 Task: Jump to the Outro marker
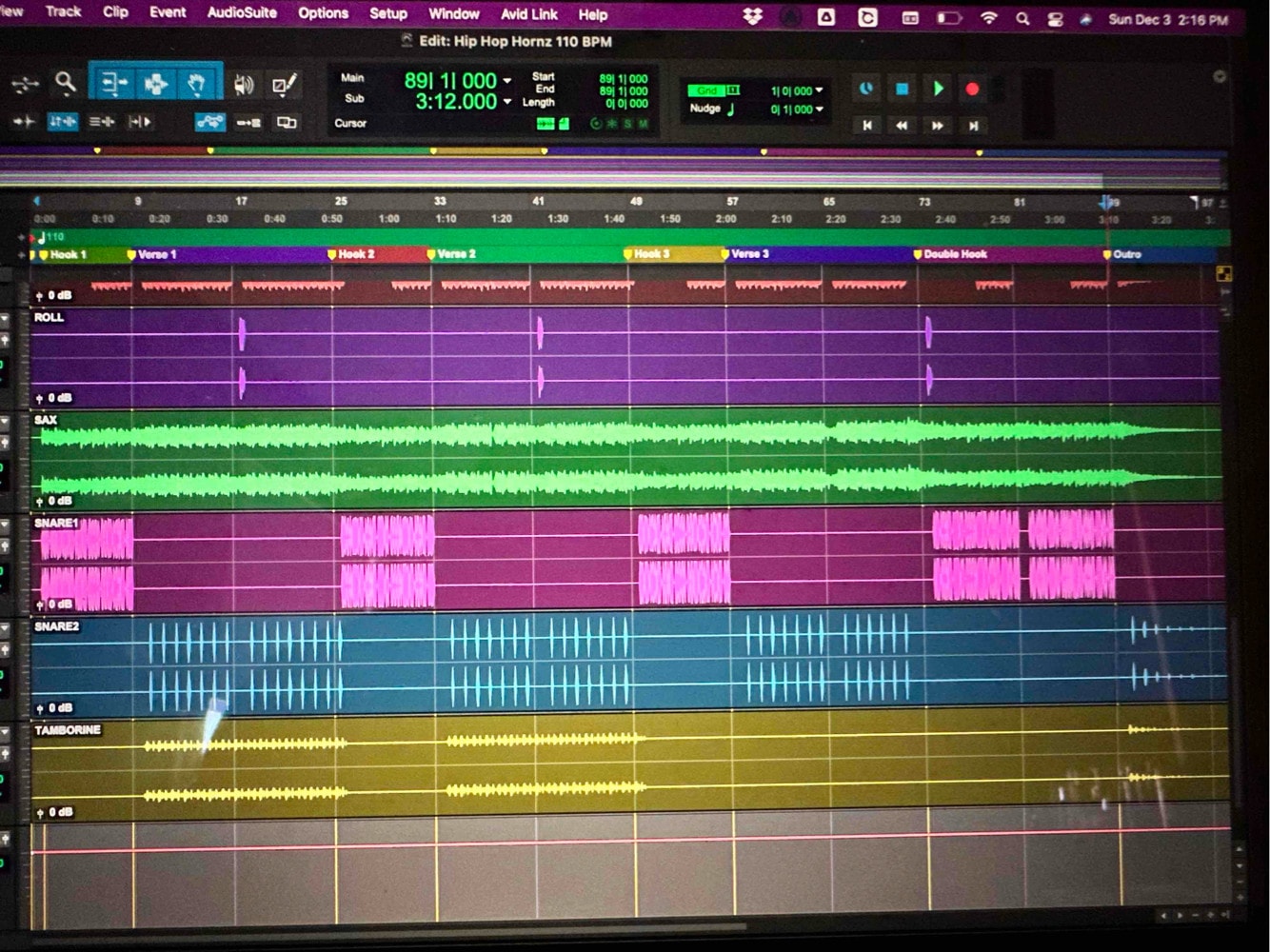[x=1121, y=254]
